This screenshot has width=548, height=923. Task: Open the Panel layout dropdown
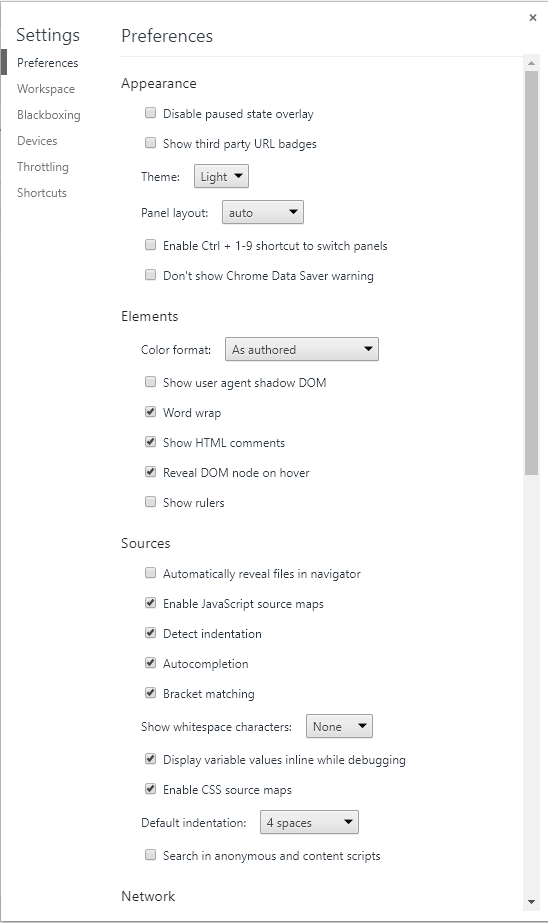[263, 213]
